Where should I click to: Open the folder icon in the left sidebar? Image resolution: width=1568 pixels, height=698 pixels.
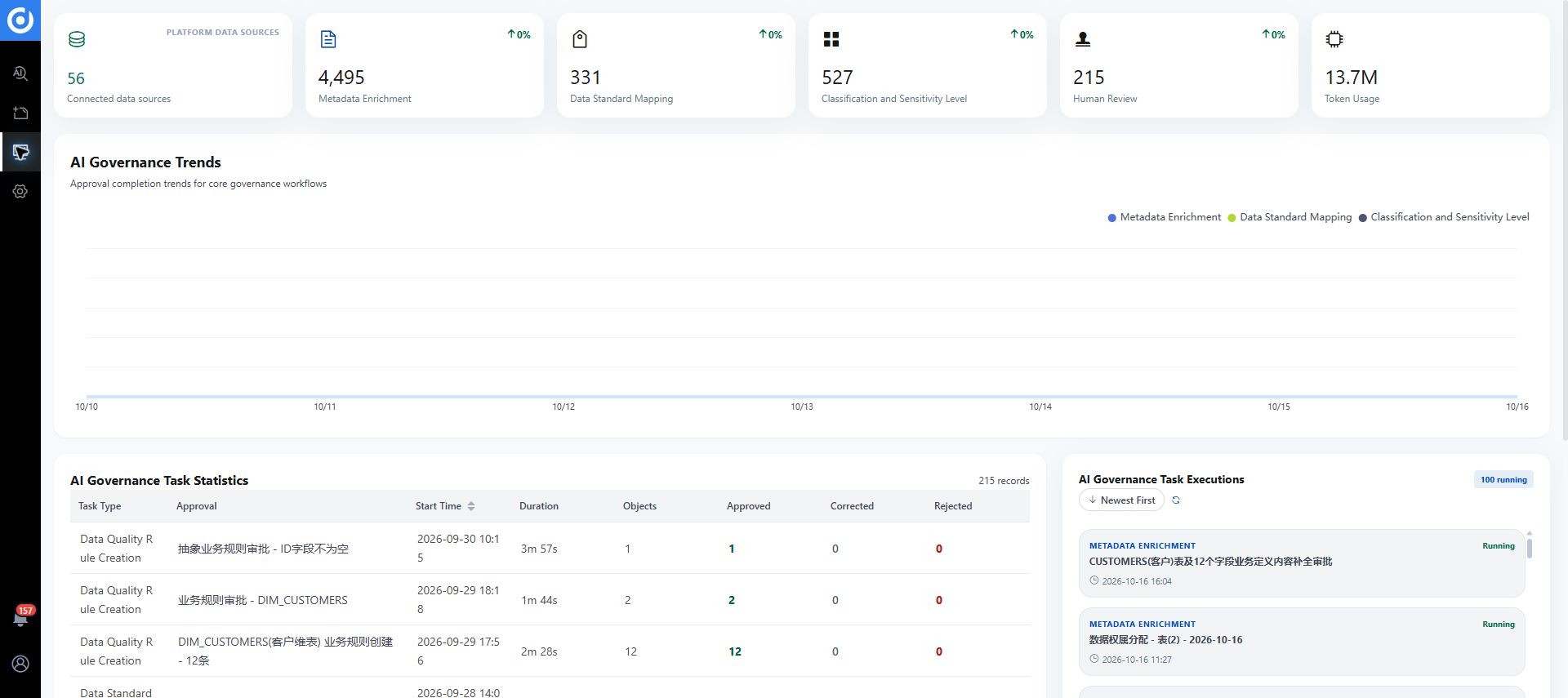20,113
